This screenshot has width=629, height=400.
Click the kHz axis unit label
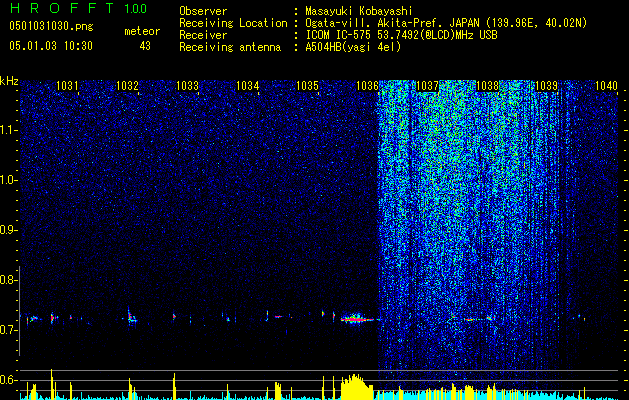point(9,81)
